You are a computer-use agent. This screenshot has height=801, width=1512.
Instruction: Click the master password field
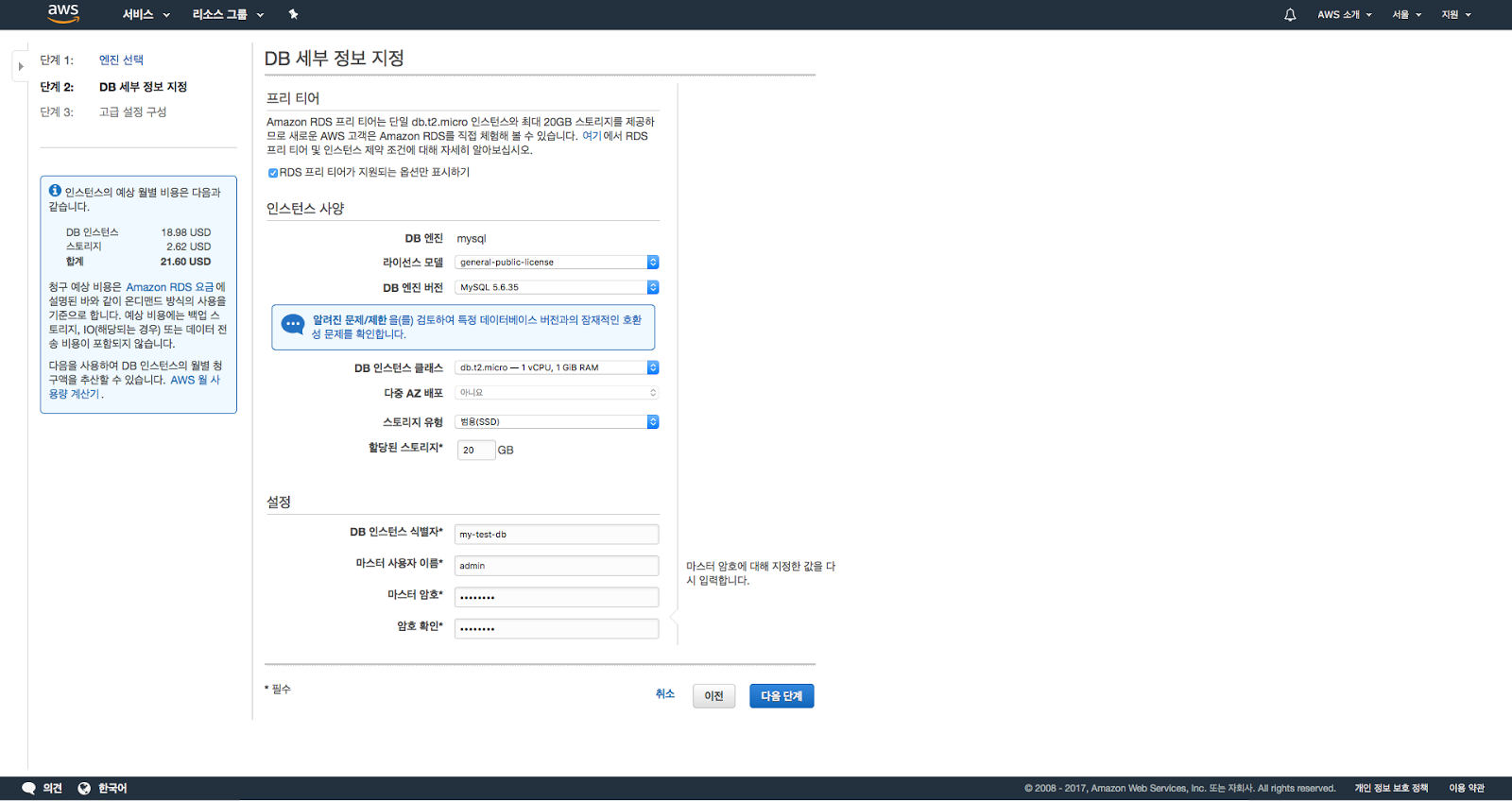pyautogui.click(x=557, y=597)
